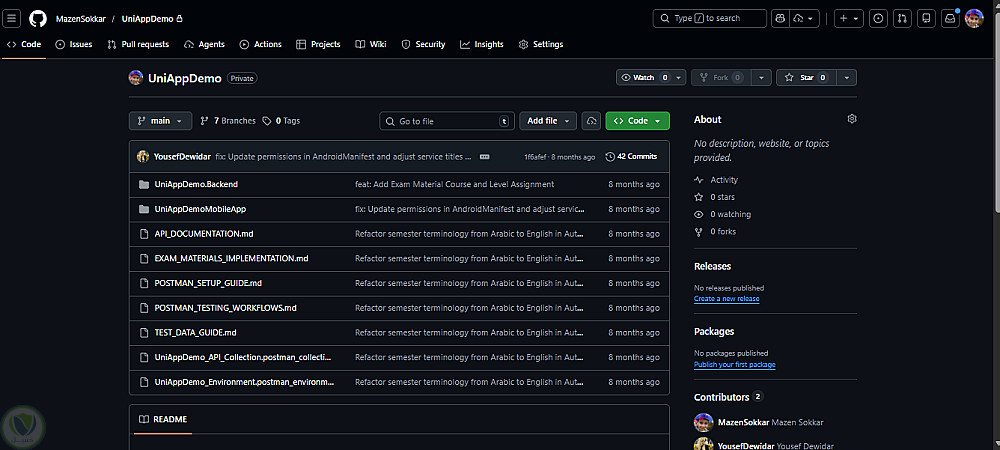Open the Projects tab

pyautogui.click(x=318, y=45)
